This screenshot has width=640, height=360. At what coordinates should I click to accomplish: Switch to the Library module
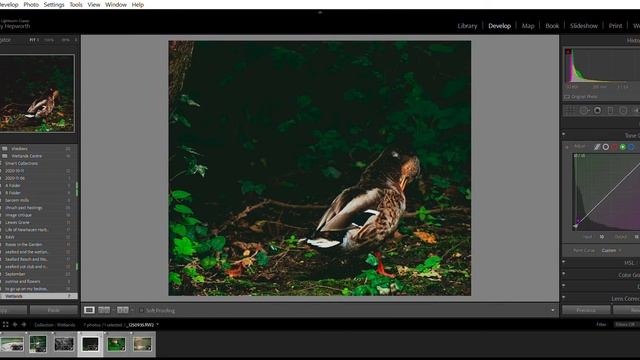pos(467,26)
